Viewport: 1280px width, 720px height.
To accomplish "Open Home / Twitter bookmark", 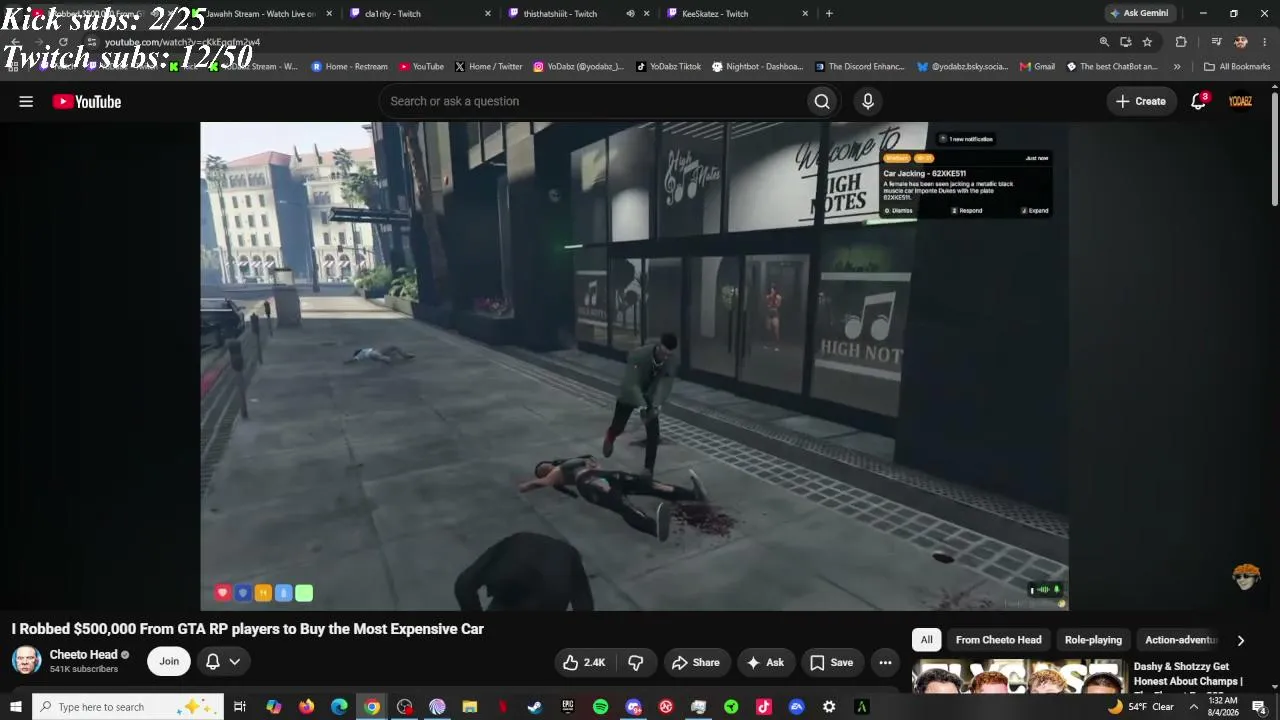I will coord(488,67).
